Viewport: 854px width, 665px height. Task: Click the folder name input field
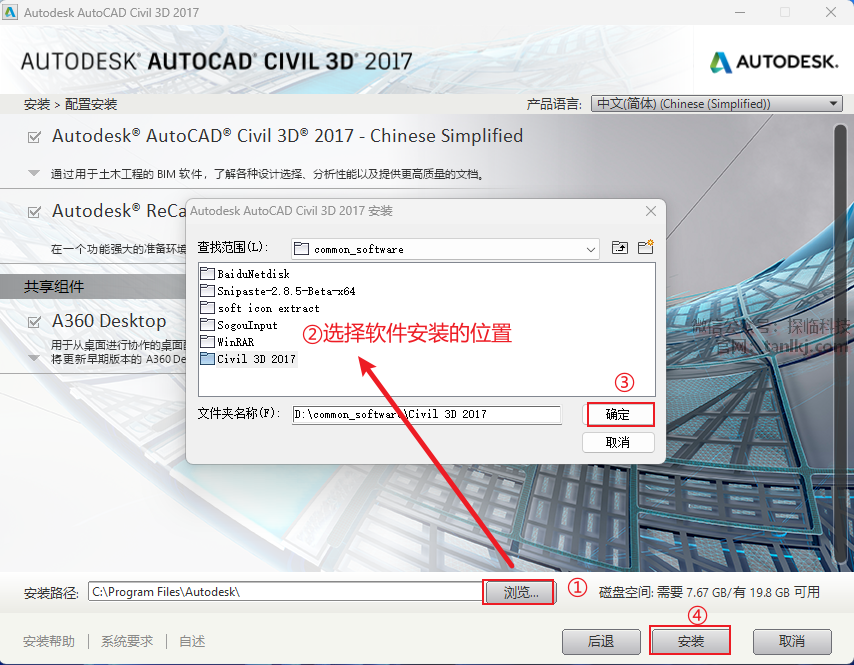[427, 414]
